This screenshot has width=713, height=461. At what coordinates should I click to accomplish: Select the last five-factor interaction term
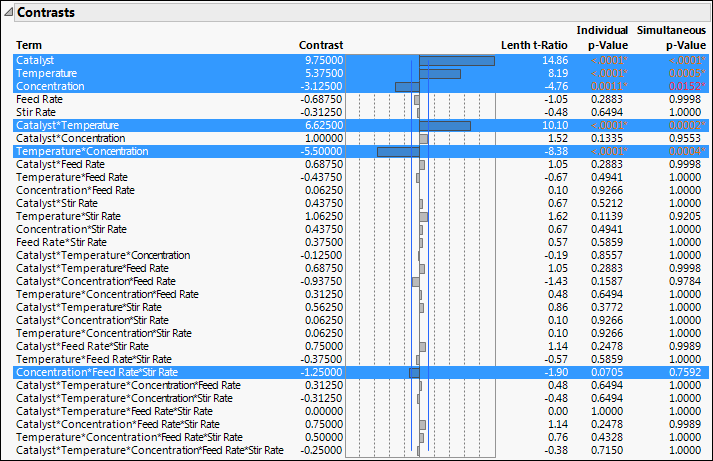[150, 450]
